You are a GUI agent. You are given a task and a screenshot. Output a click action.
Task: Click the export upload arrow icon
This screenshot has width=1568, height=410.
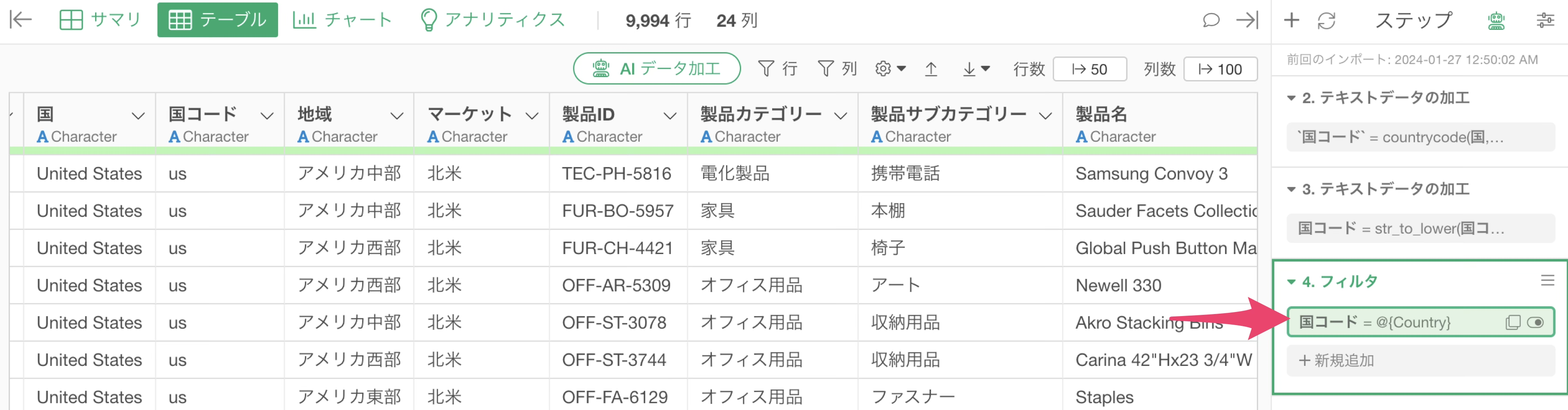coord(931,69)
